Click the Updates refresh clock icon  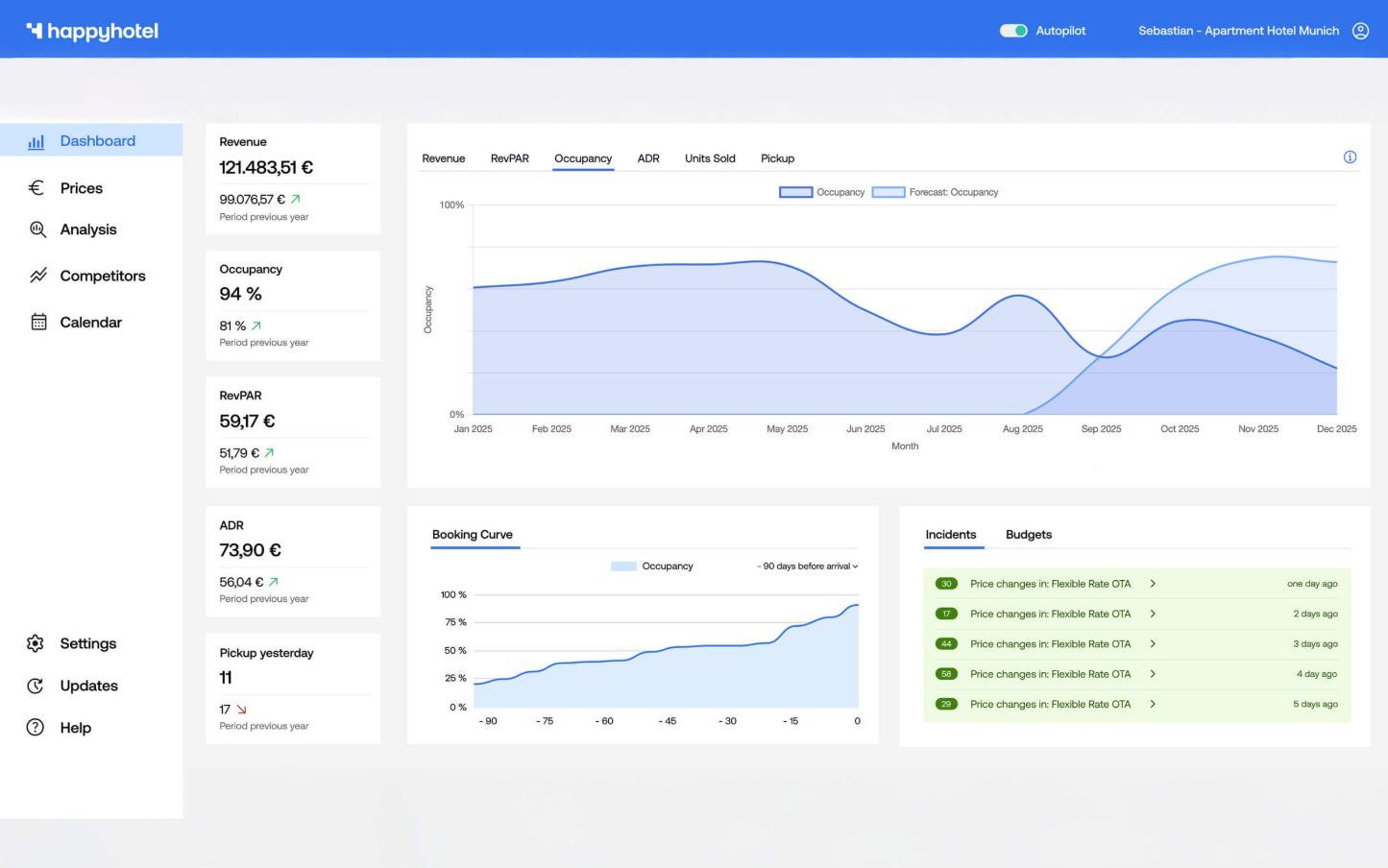pos(36,686)
